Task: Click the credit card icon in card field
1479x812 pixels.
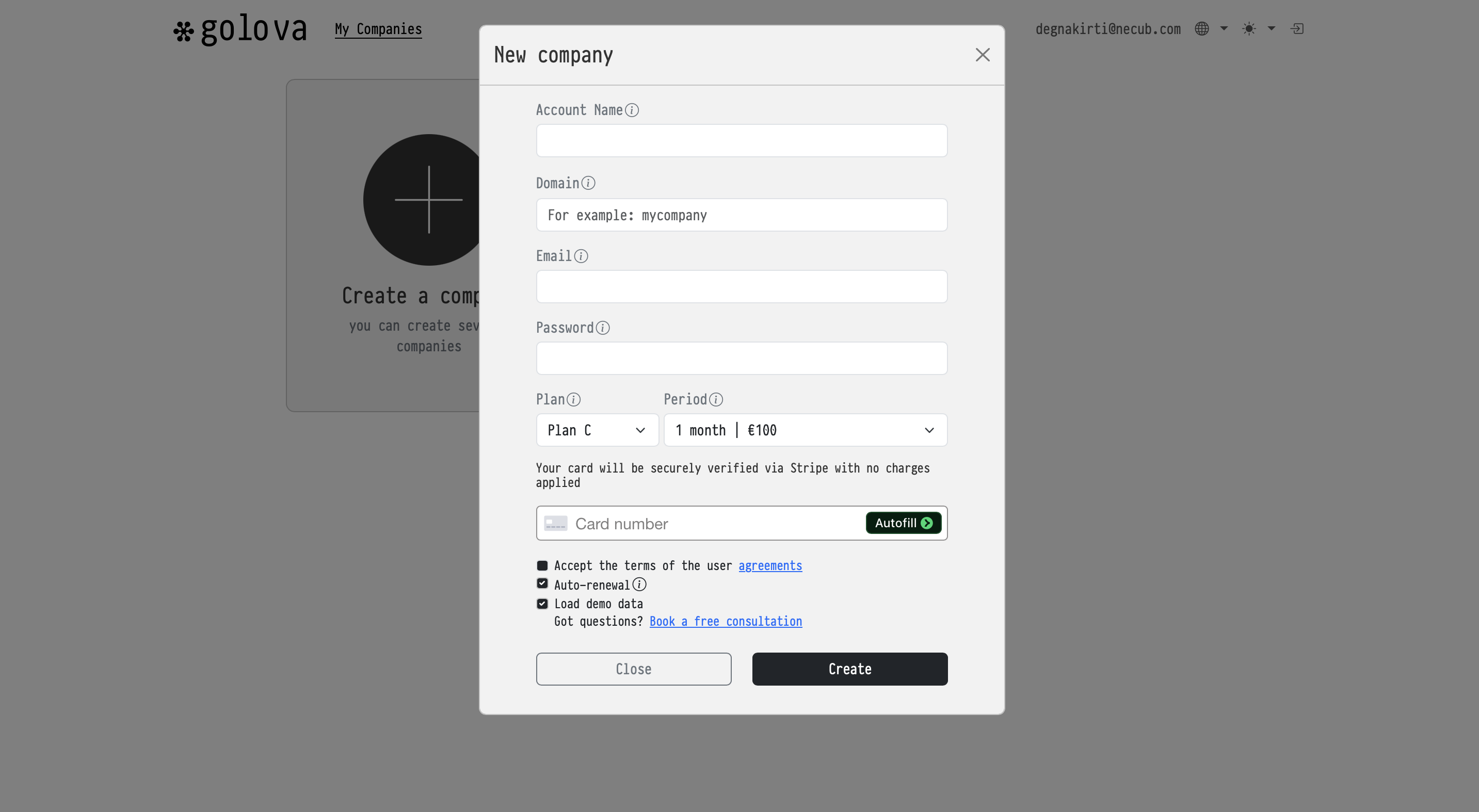Action: pos(555,523)
